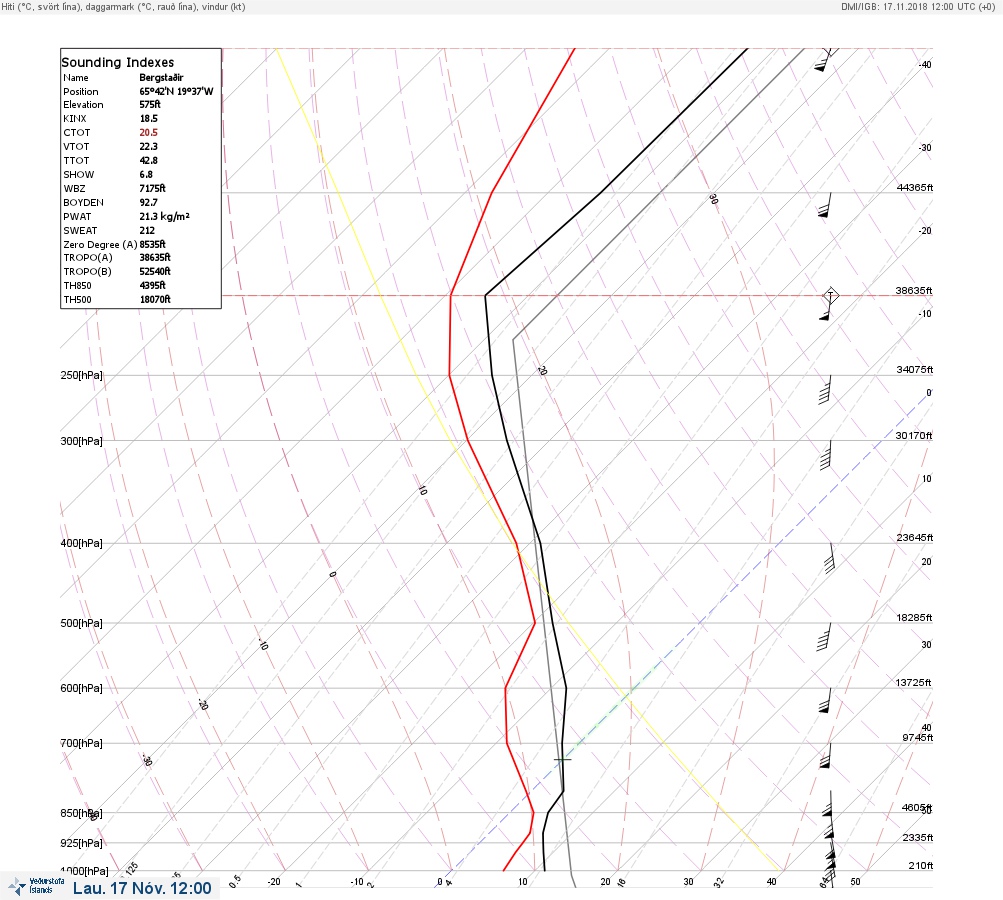Click the TROPO(A) label in the index table
This screenshot has height=900, width=1003.
88,258
